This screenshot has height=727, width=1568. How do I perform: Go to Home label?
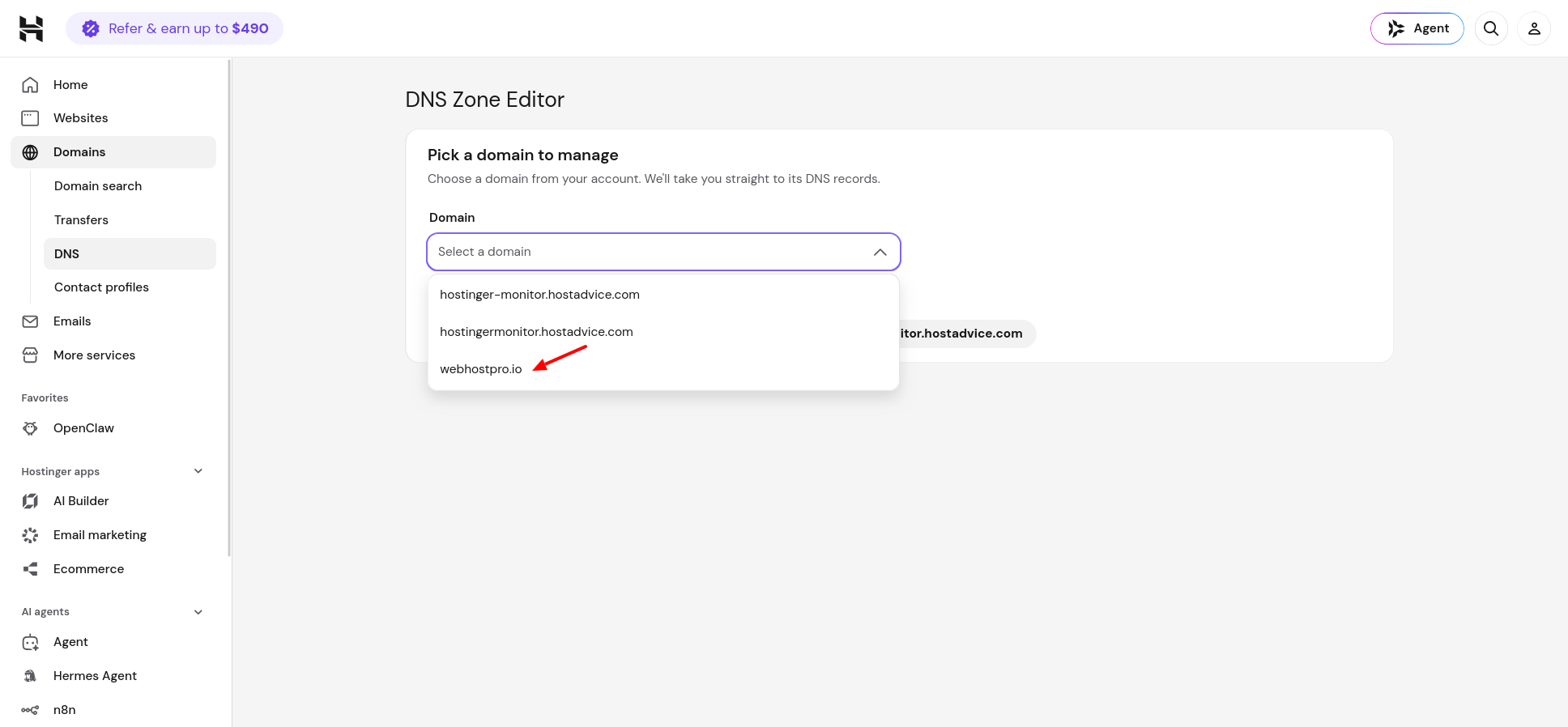point(70,85)
